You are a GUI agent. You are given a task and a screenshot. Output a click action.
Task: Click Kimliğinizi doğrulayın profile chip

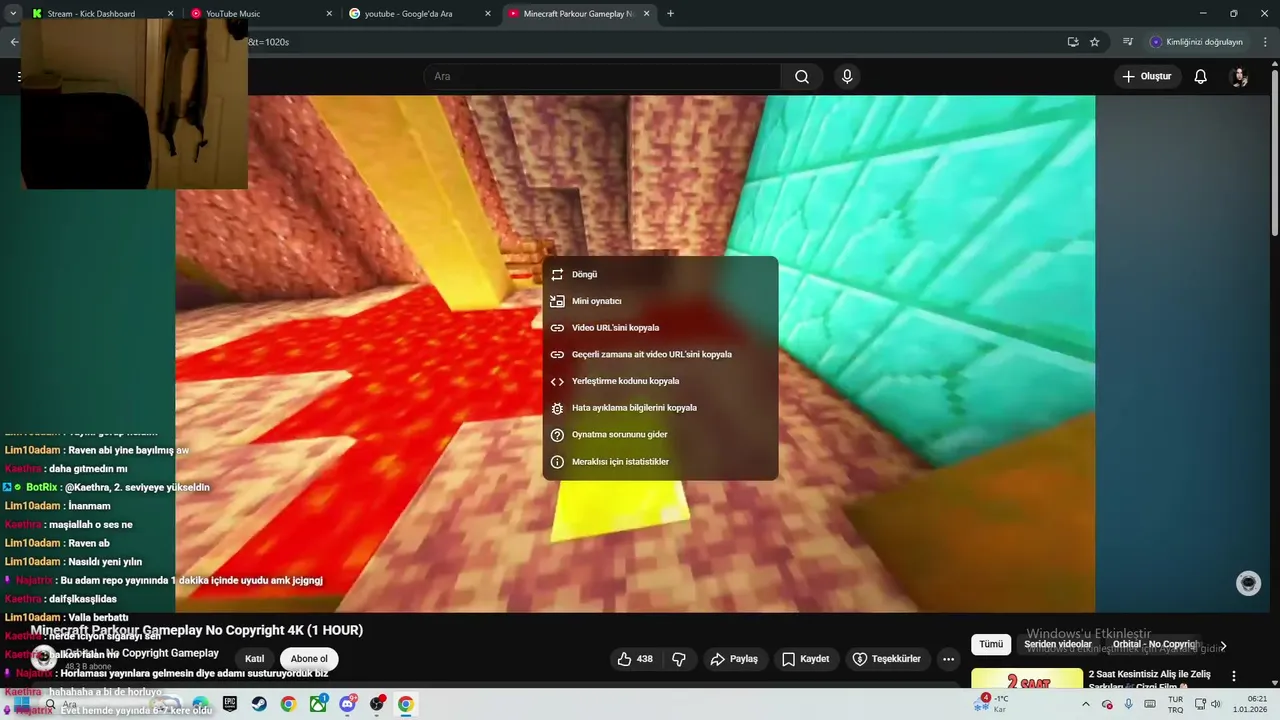point(1196,42)
